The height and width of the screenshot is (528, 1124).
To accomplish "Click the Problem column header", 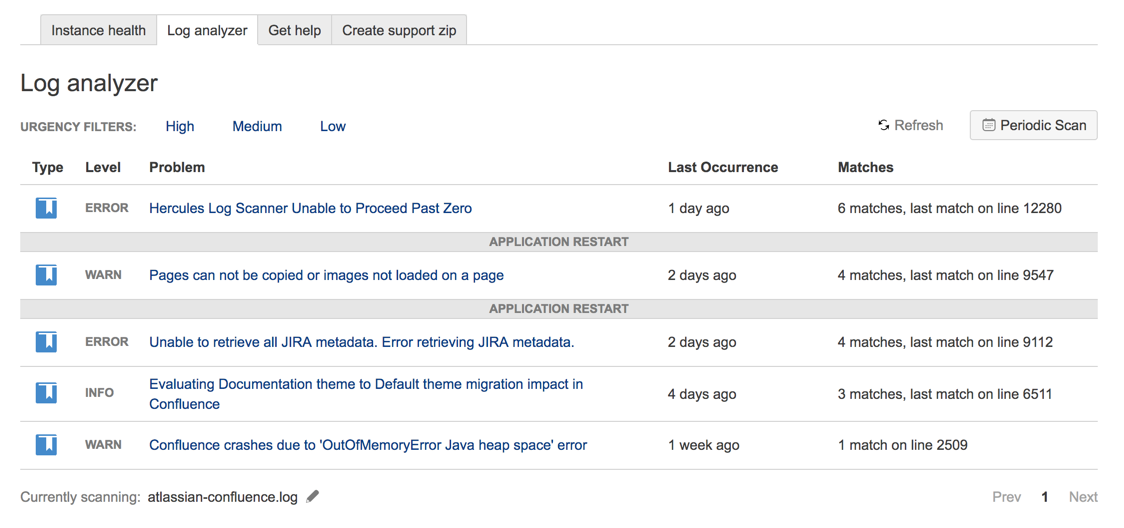I will pos(177,167).
